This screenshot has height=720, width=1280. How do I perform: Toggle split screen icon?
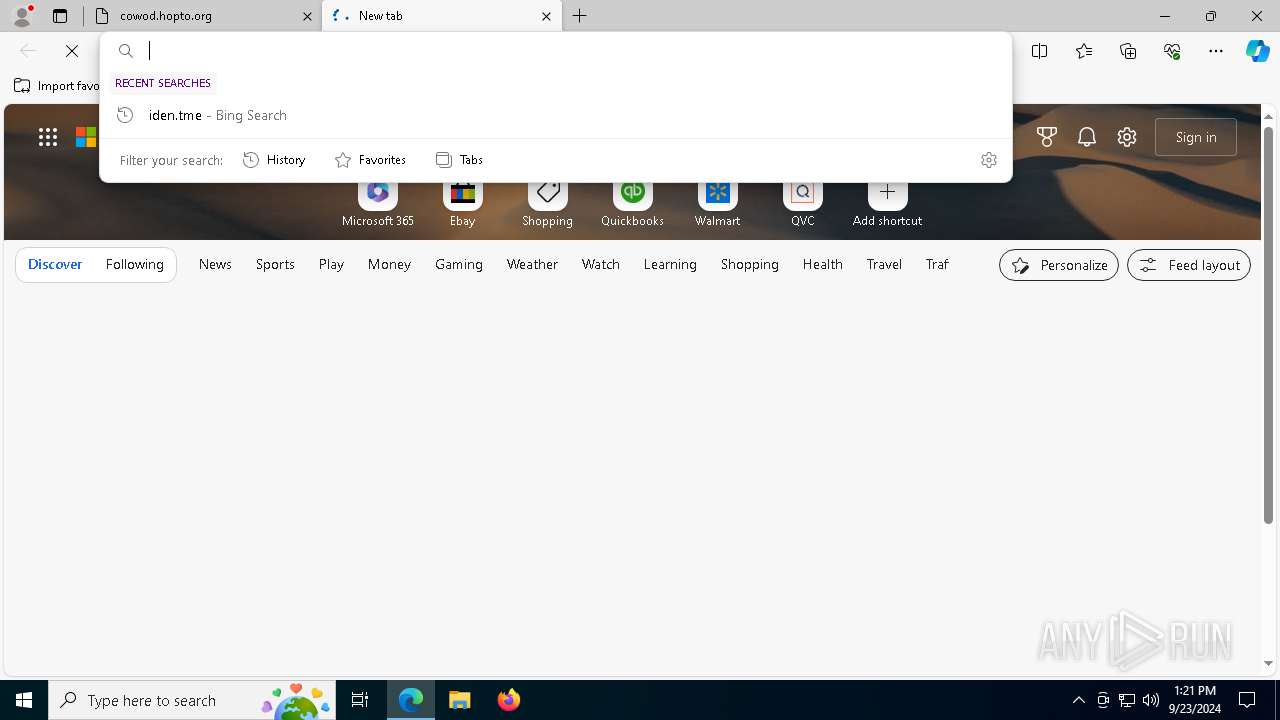1040,51
